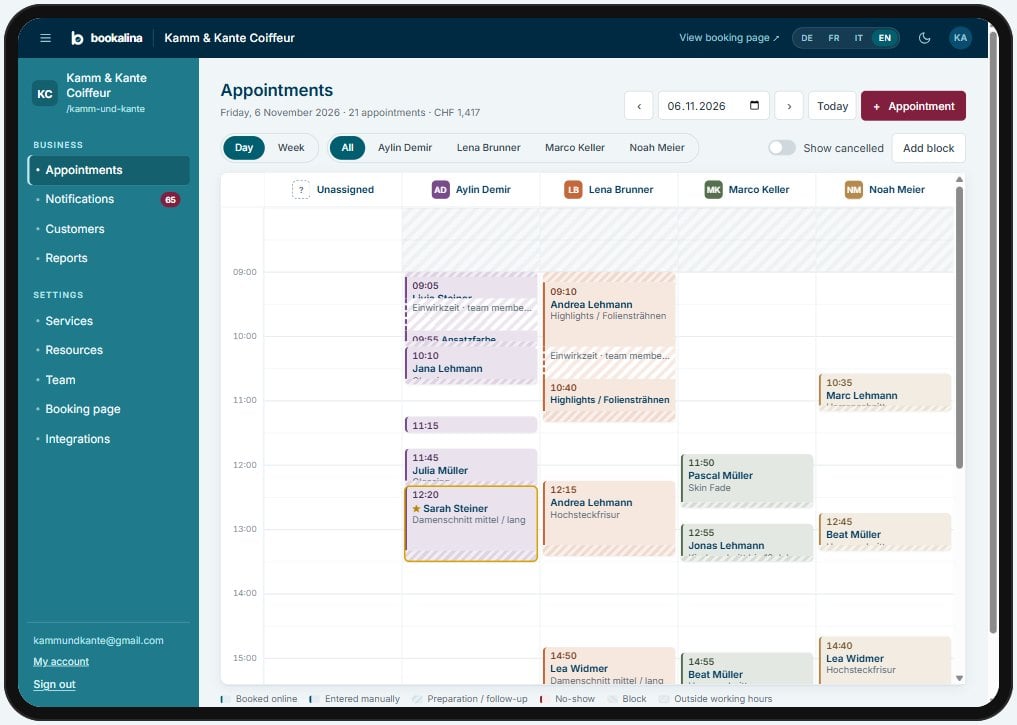Image resolution: width=1017 pixels, height=725 pixels.
Task: Open the hamburger menu icon
Action: (45, 38)
